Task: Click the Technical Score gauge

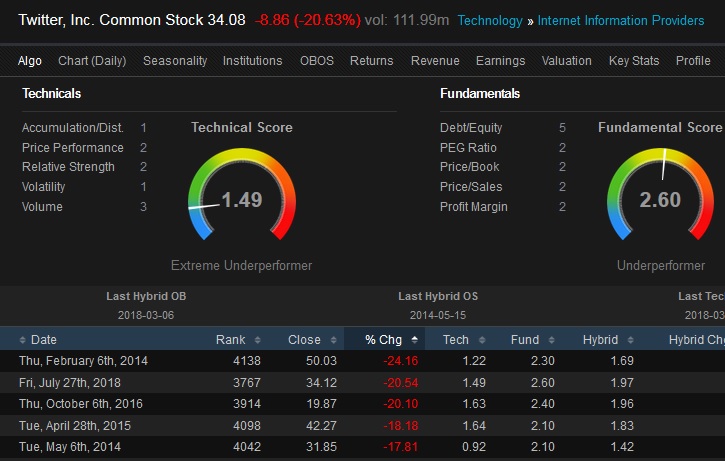Action: (x=242, y=194)
